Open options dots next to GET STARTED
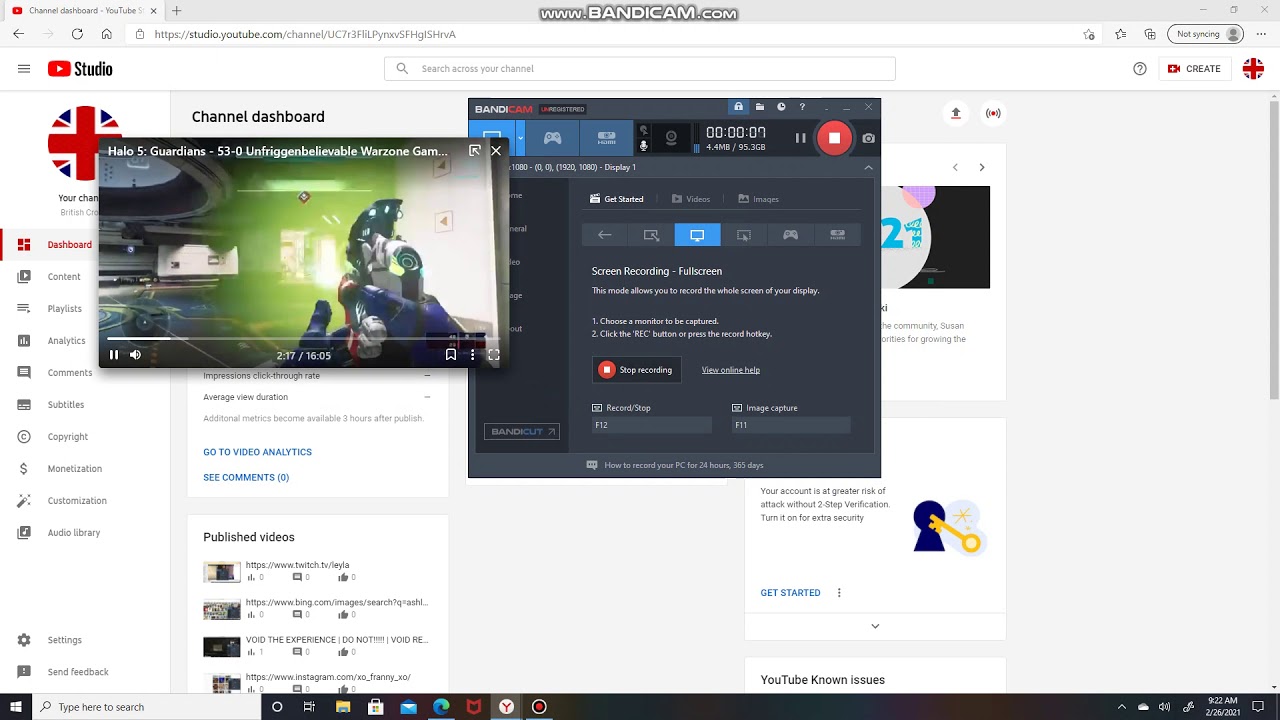The height and width of the screenshot is (720, 1280). pyautogui.click(x=839, y=593)
